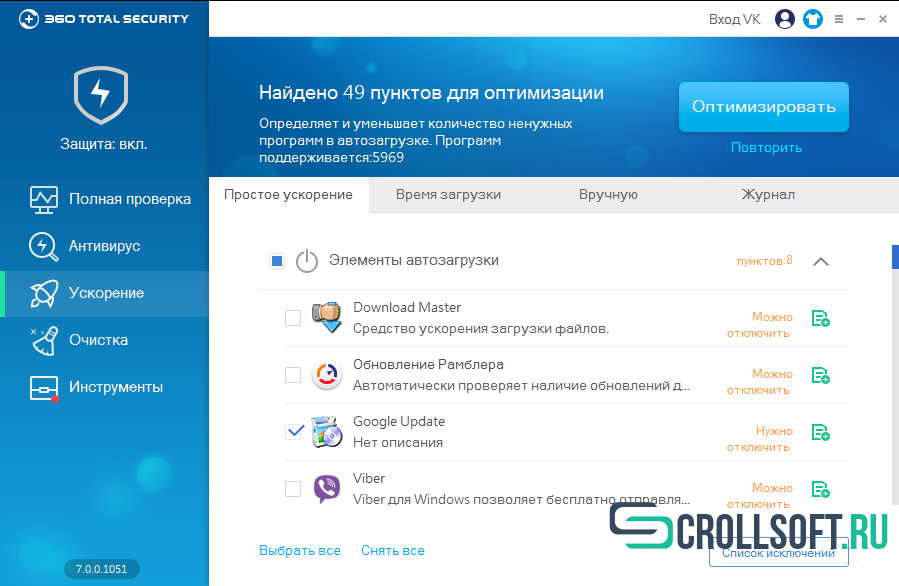
Task: Open Полная проверка in sidebar
Action: click(104, 200)
